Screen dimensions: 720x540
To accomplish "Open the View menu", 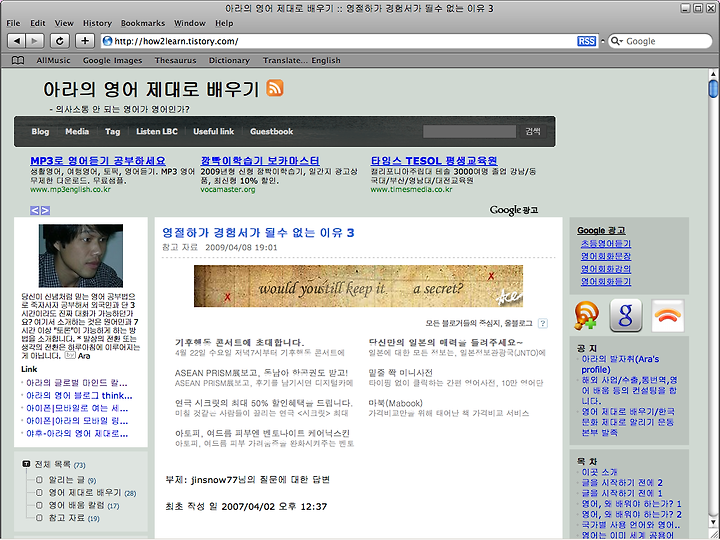I will click(64, 23).
